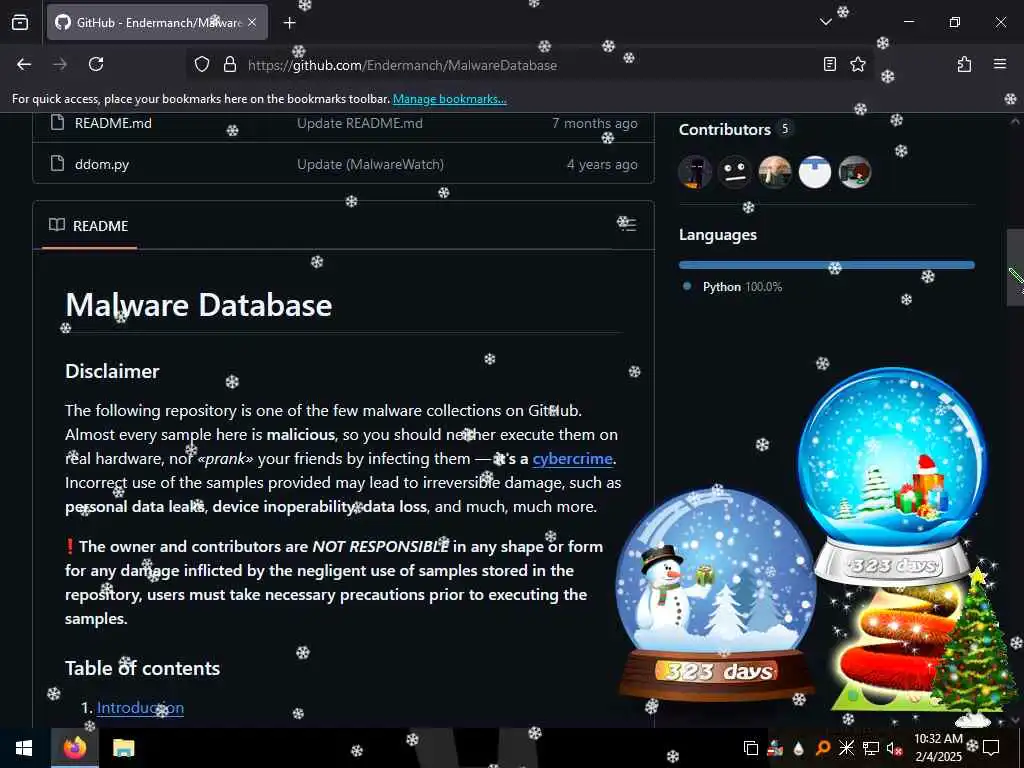Open the tracking protection shield icon

click(x=202, y=64)
